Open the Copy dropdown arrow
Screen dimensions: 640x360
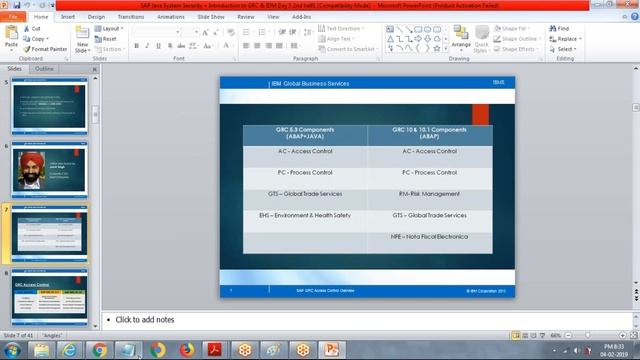(x=47, y=39)
